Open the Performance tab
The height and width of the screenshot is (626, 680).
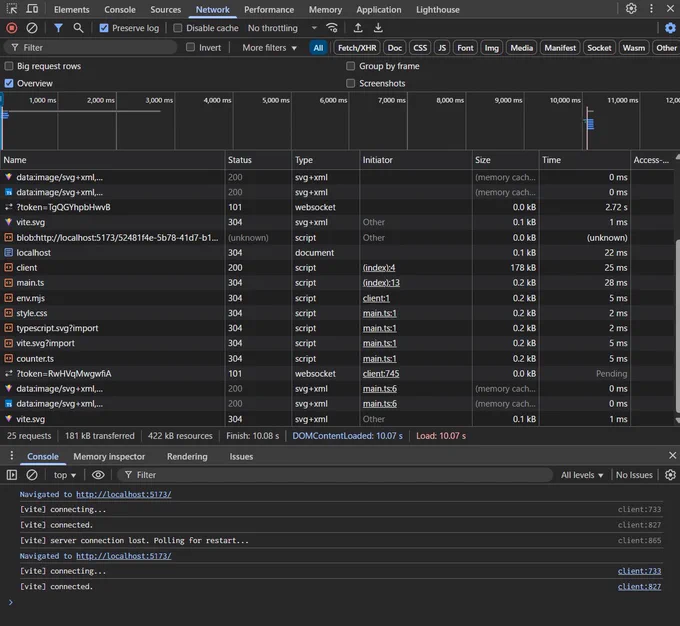coord(269,10)
